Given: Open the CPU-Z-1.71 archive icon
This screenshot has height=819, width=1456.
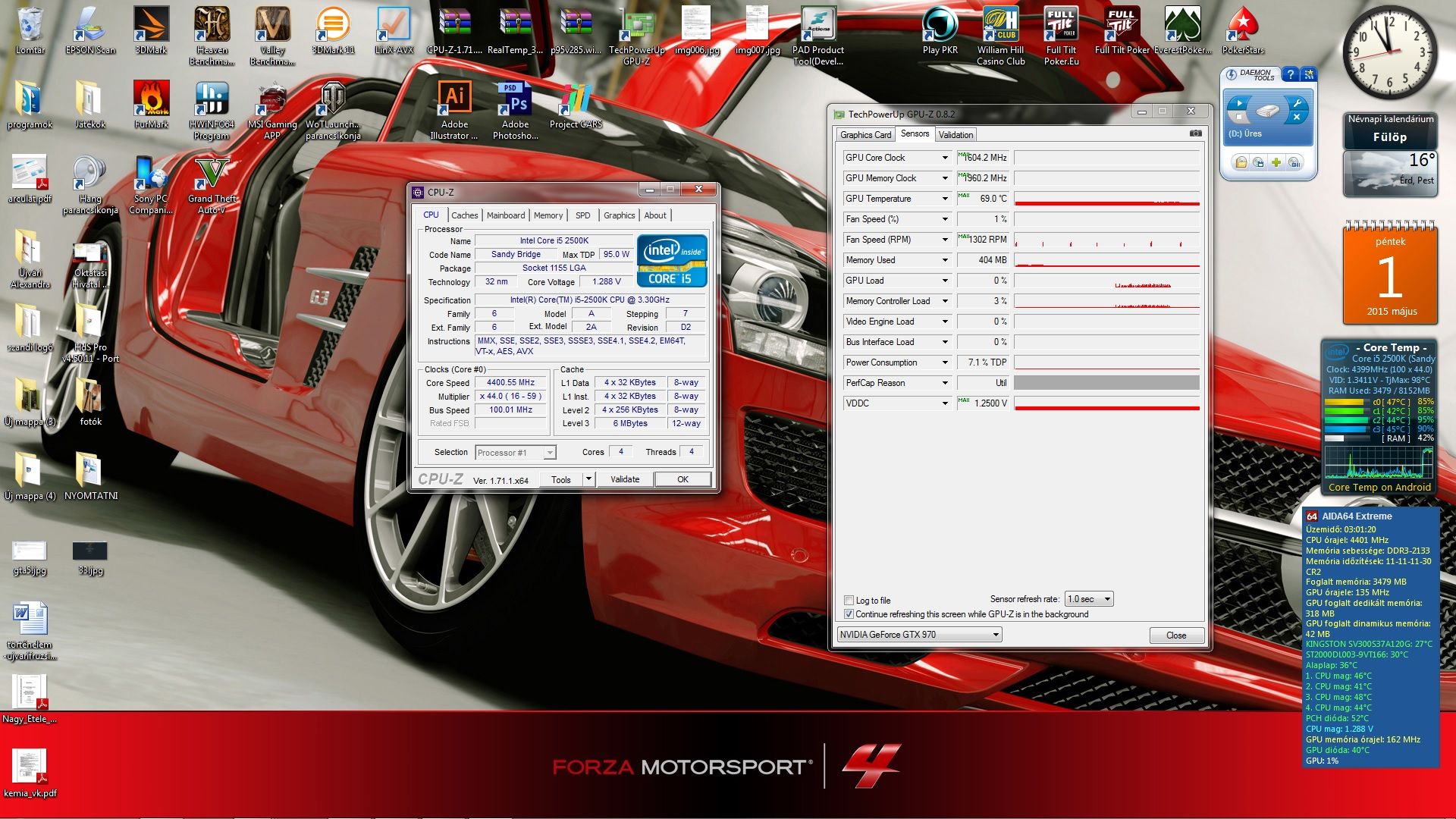Looking at the screenshot, I should (x=454, y=30).
